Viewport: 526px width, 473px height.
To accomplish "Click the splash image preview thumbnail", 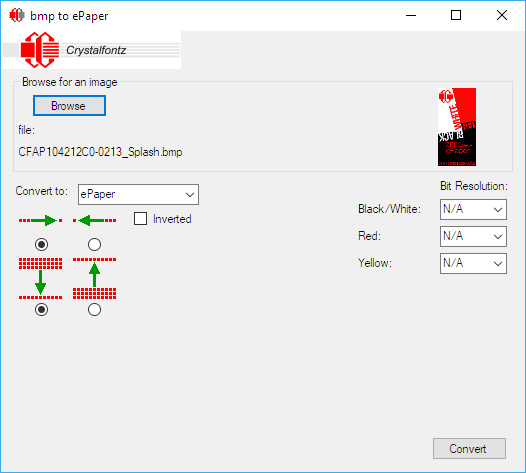I will coord(457,127).
